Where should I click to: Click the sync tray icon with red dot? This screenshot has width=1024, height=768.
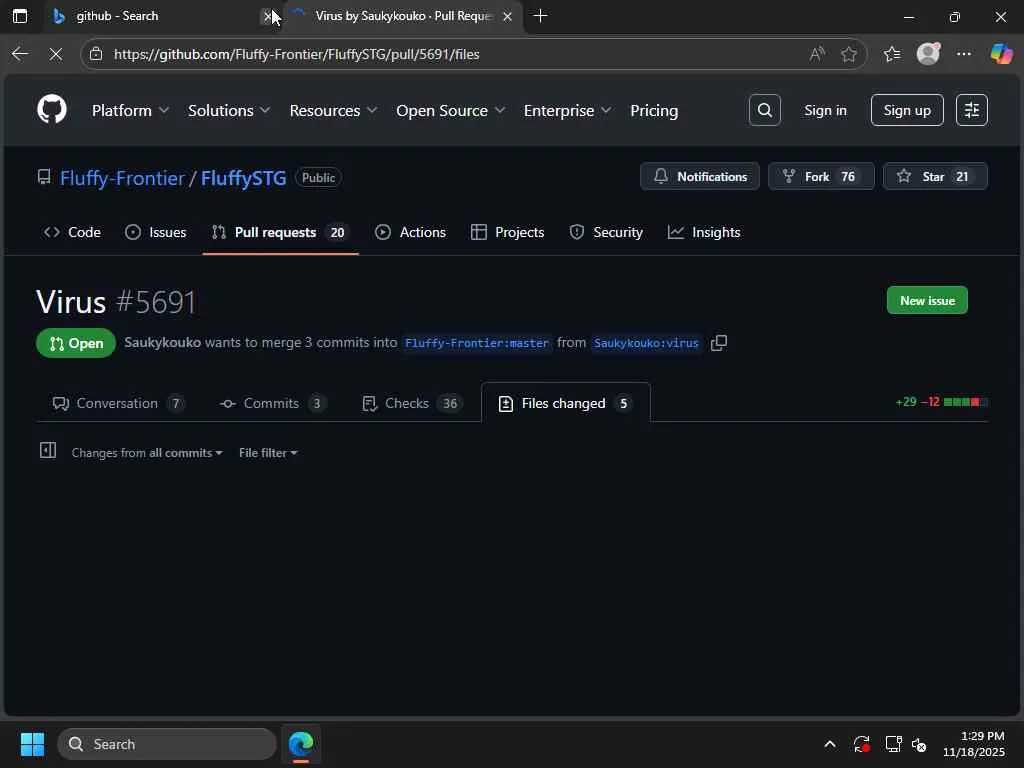861,744
